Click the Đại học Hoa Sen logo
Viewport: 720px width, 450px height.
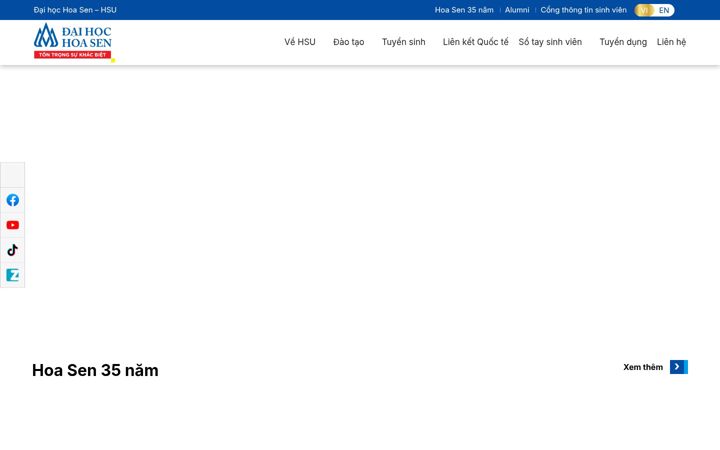(x=73, y=41)
